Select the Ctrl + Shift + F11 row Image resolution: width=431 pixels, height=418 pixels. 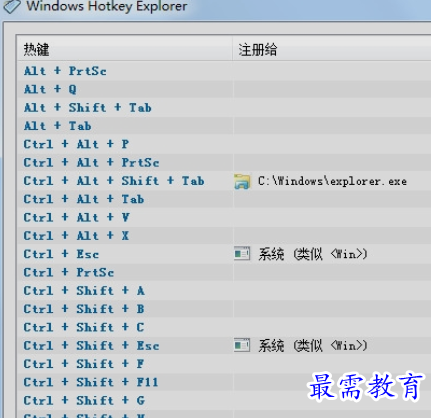click(224, 382)
